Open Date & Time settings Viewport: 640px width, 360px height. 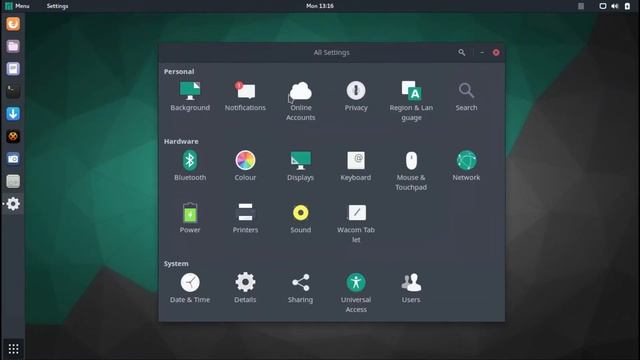[190, 288]
